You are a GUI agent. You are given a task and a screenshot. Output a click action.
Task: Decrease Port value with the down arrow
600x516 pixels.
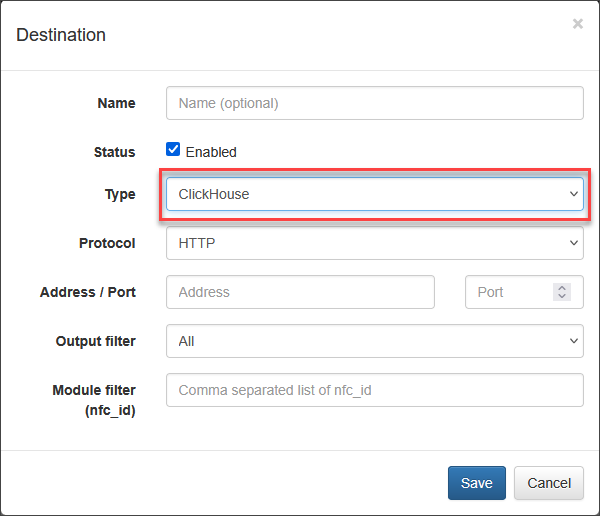click(x=562, y=296)
